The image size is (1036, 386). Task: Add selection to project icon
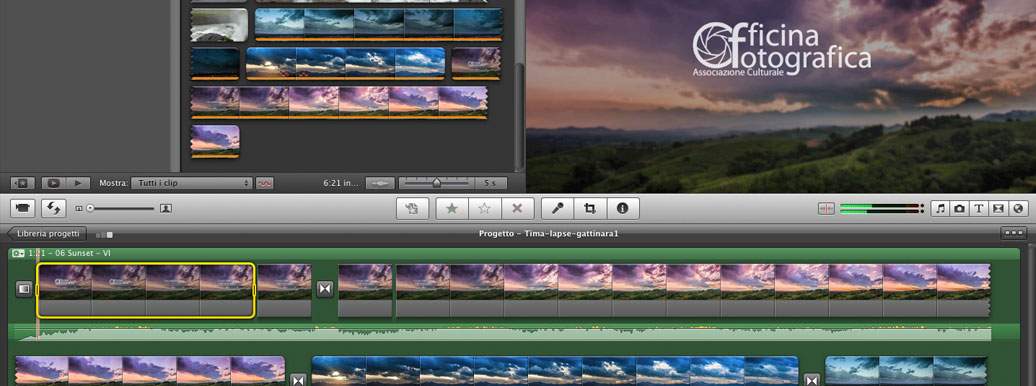[412, 209]
